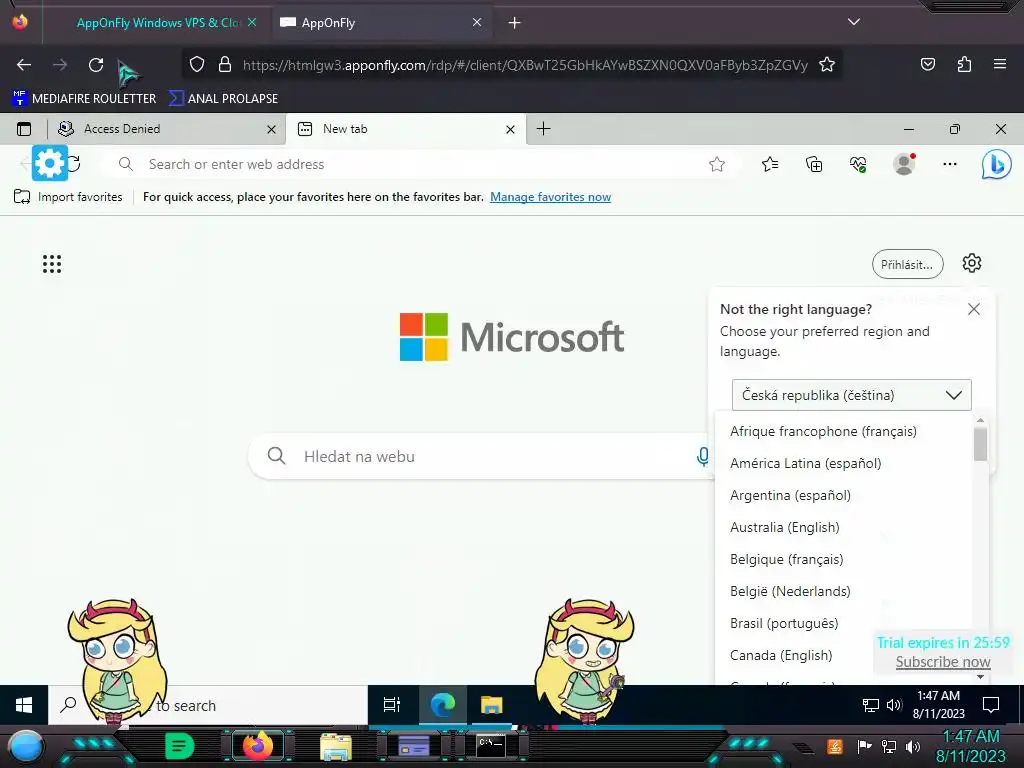Open Edge Settings and more ellipsis
Viewport: 1024px width, 768px height.
[950, 165]
